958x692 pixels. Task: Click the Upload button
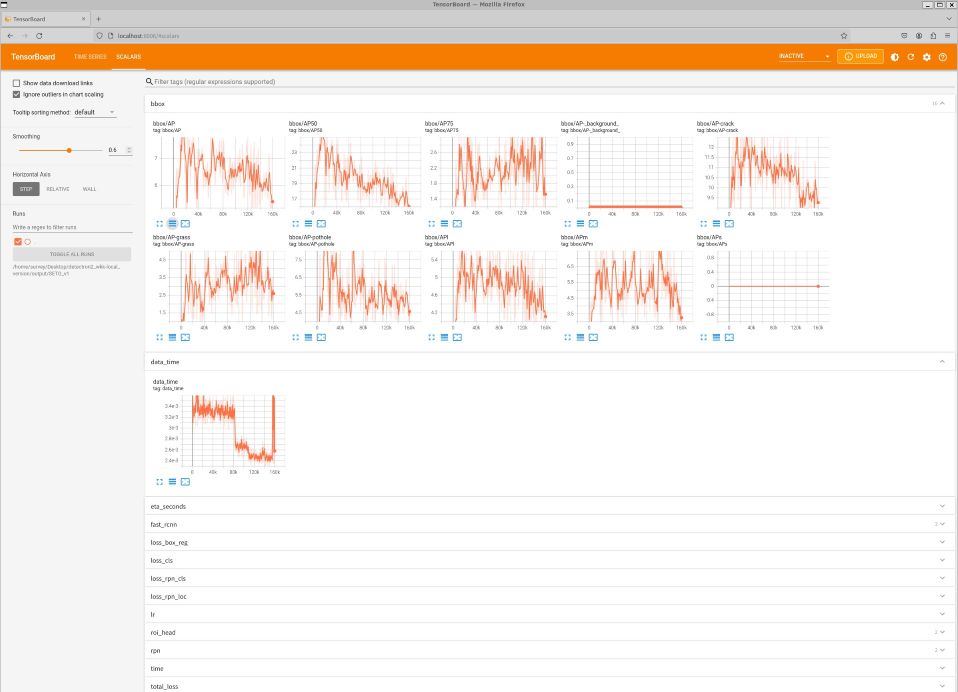[860, 56]
